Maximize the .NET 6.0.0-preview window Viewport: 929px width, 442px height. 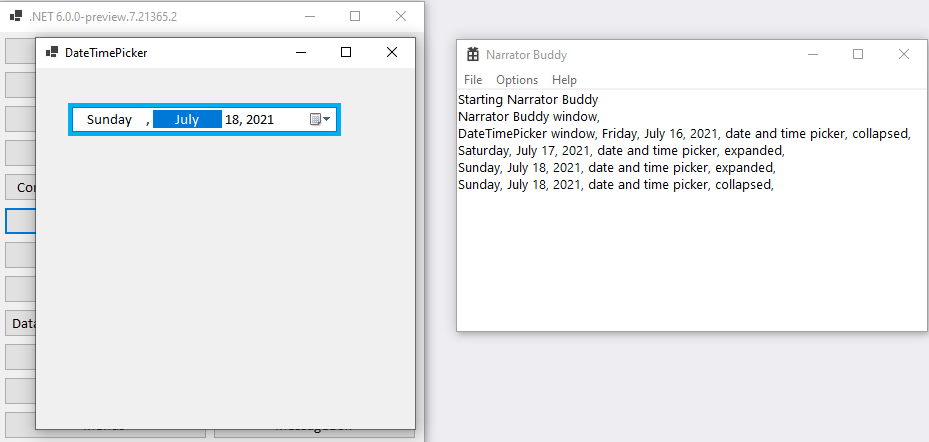[355, 17]
